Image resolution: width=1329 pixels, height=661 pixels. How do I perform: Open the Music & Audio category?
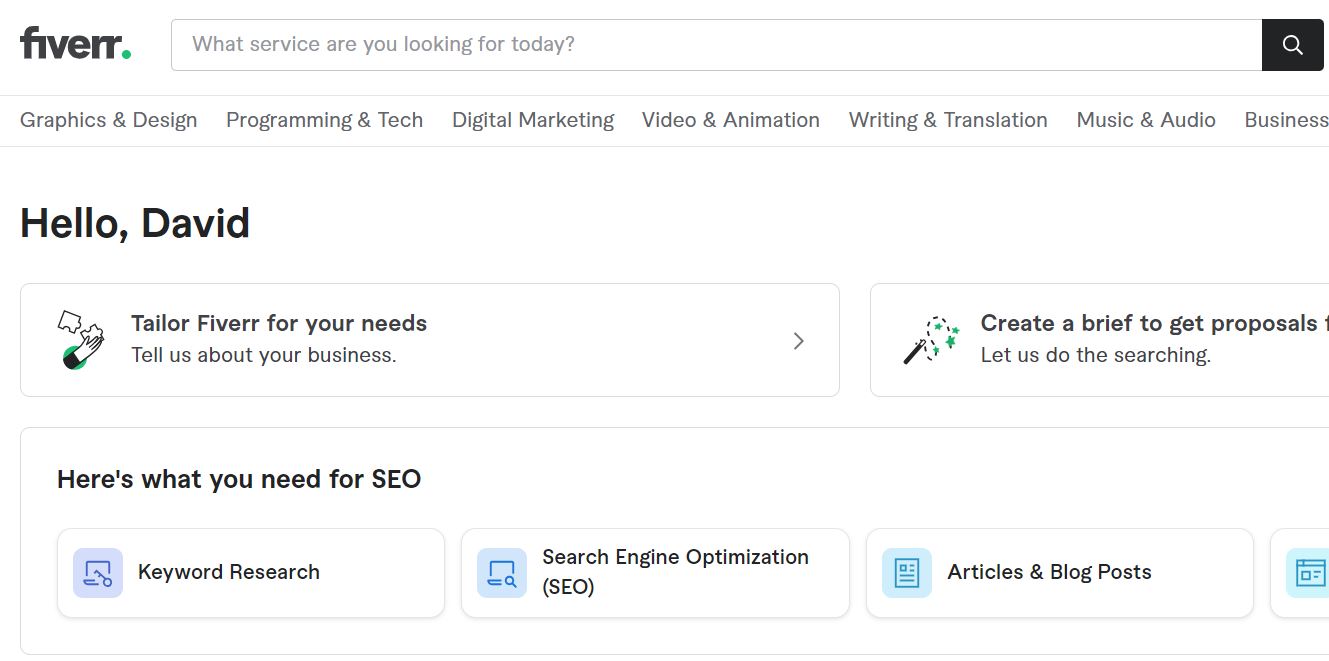click(x=1146, y=120)
